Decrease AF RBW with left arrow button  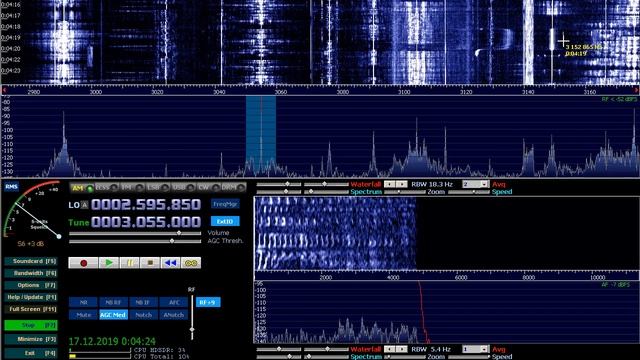point(390,349)
